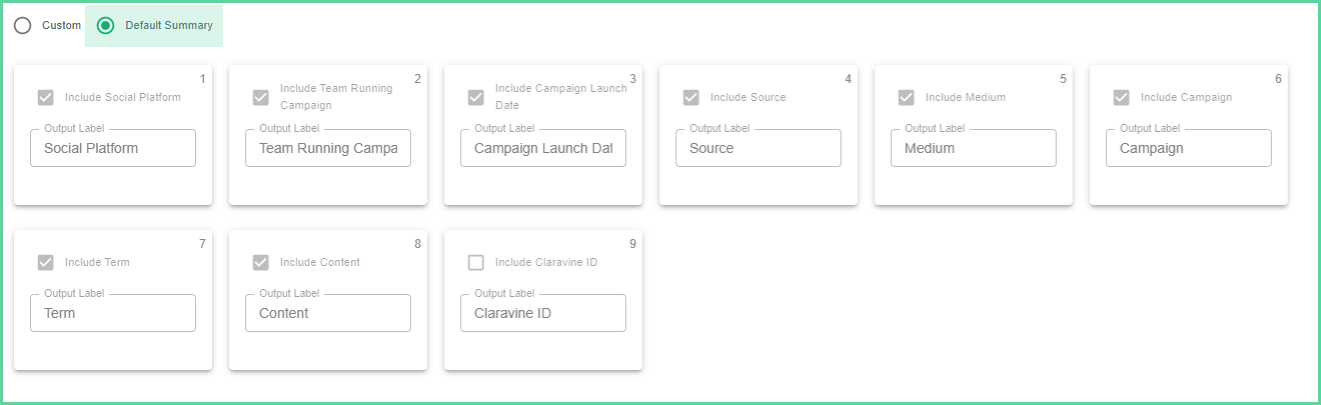Click the Source output label field
This screenshot has height=405, width=1321.
coord(758,148)
